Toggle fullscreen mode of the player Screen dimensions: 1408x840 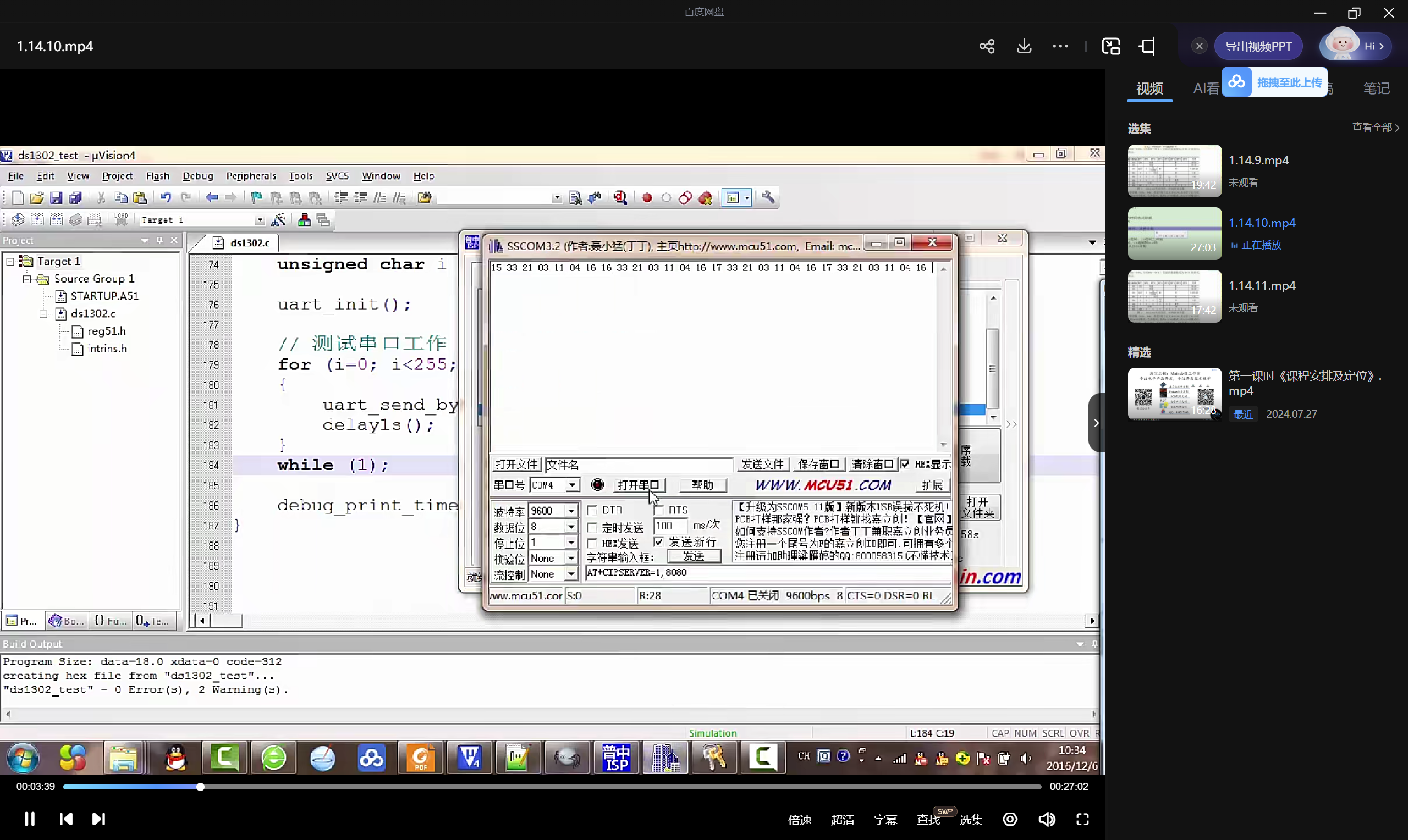[1082, 819]
